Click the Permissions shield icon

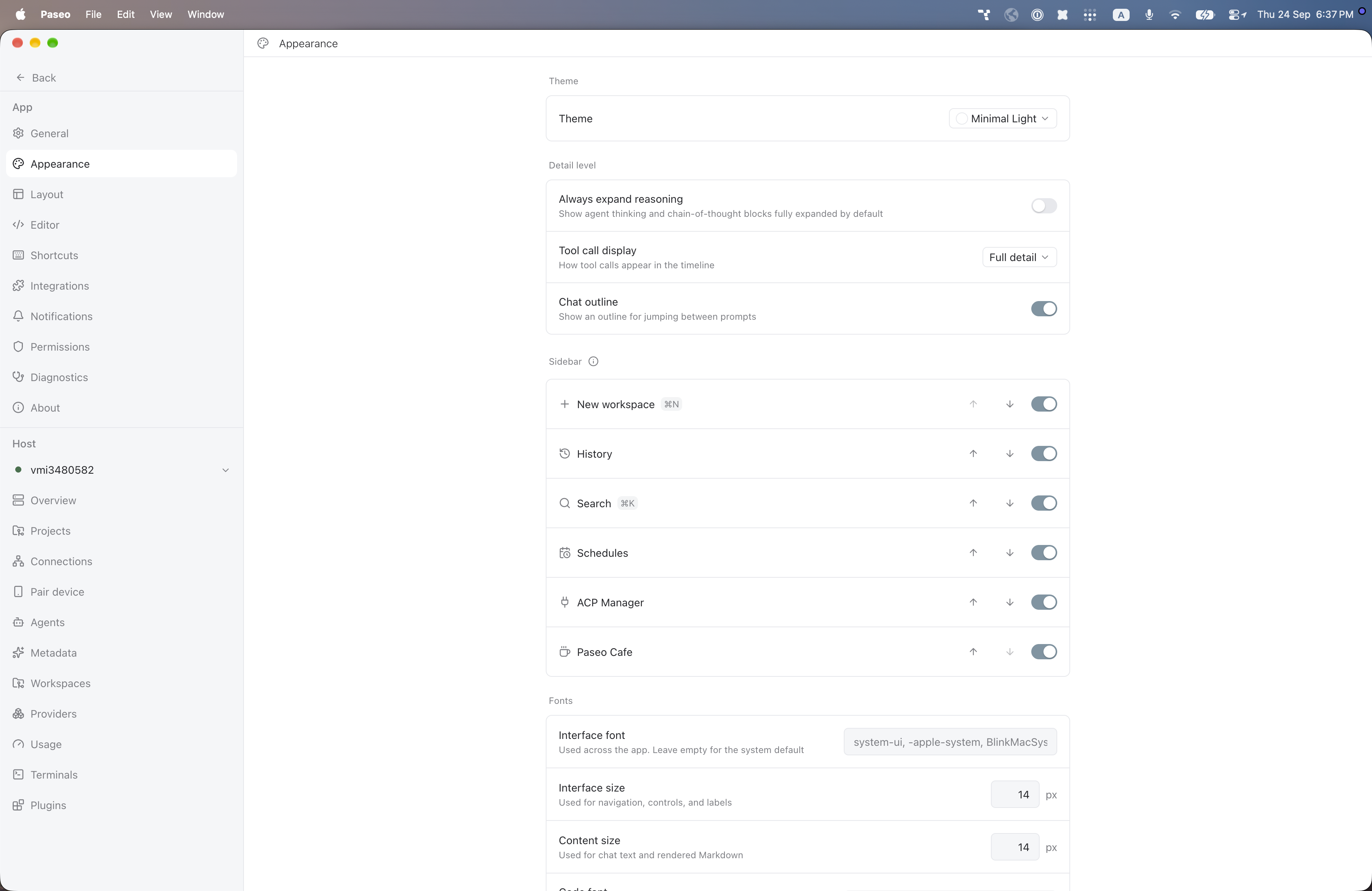[x=18, y=347]
